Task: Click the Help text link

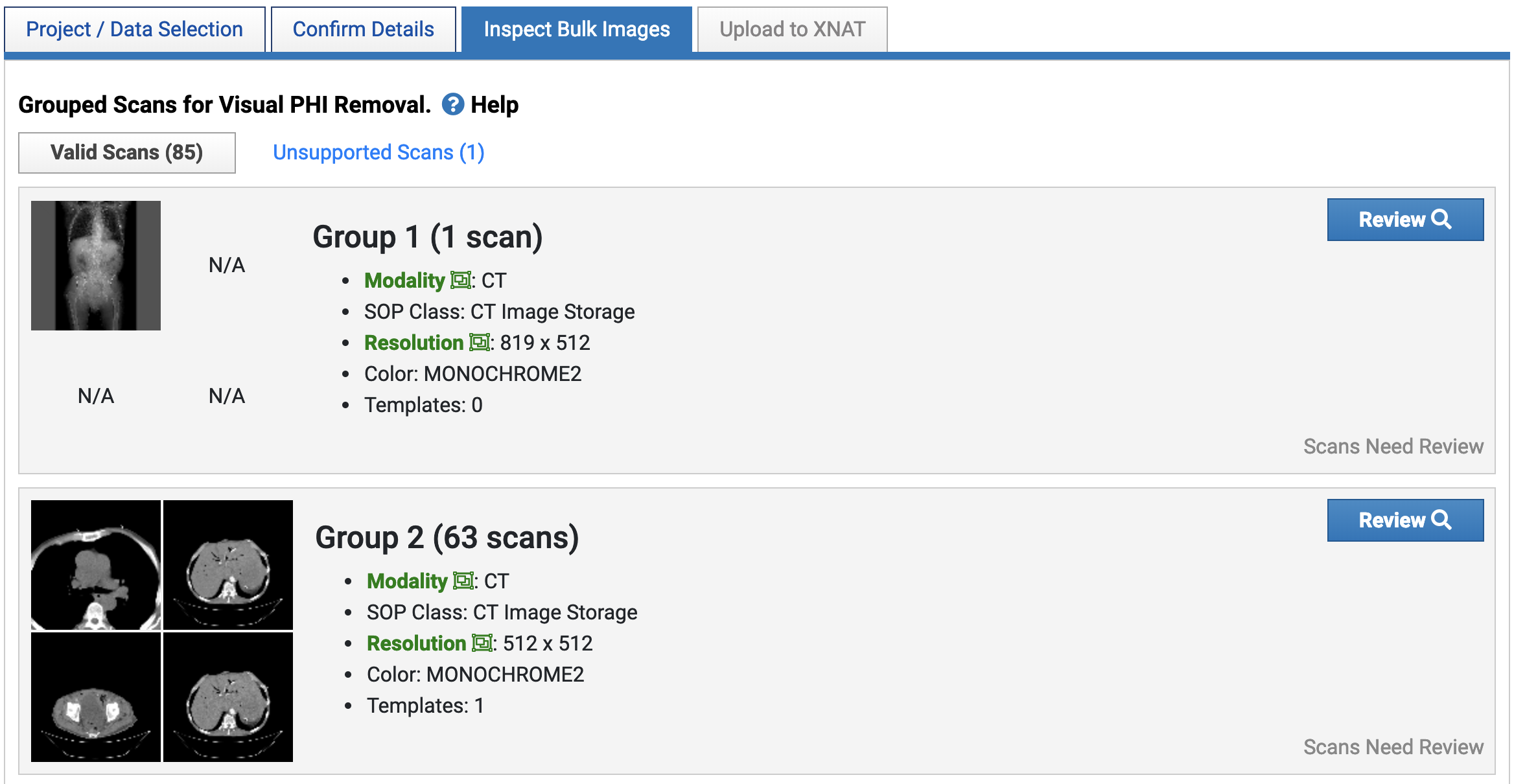Action: 494,104
